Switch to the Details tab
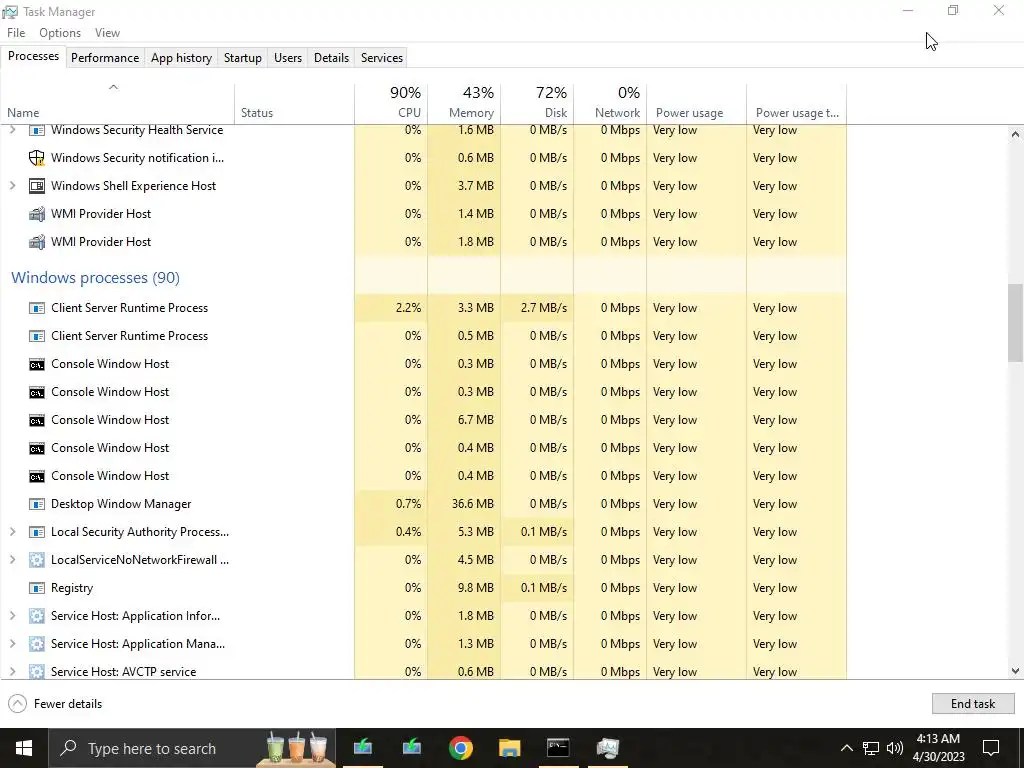 331,57
